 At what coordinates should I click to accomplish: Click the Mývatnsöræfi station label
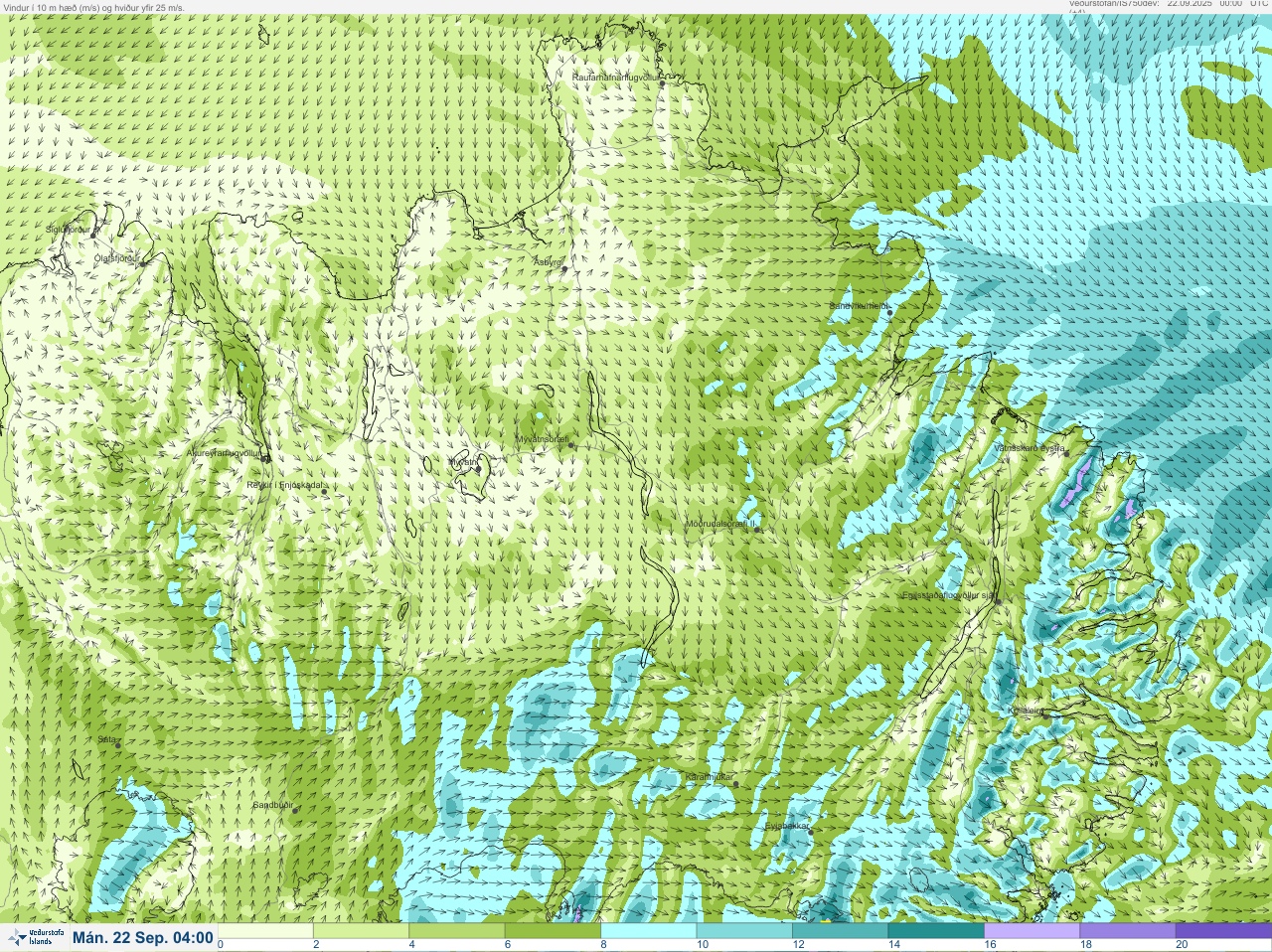(x=542, y=439)
